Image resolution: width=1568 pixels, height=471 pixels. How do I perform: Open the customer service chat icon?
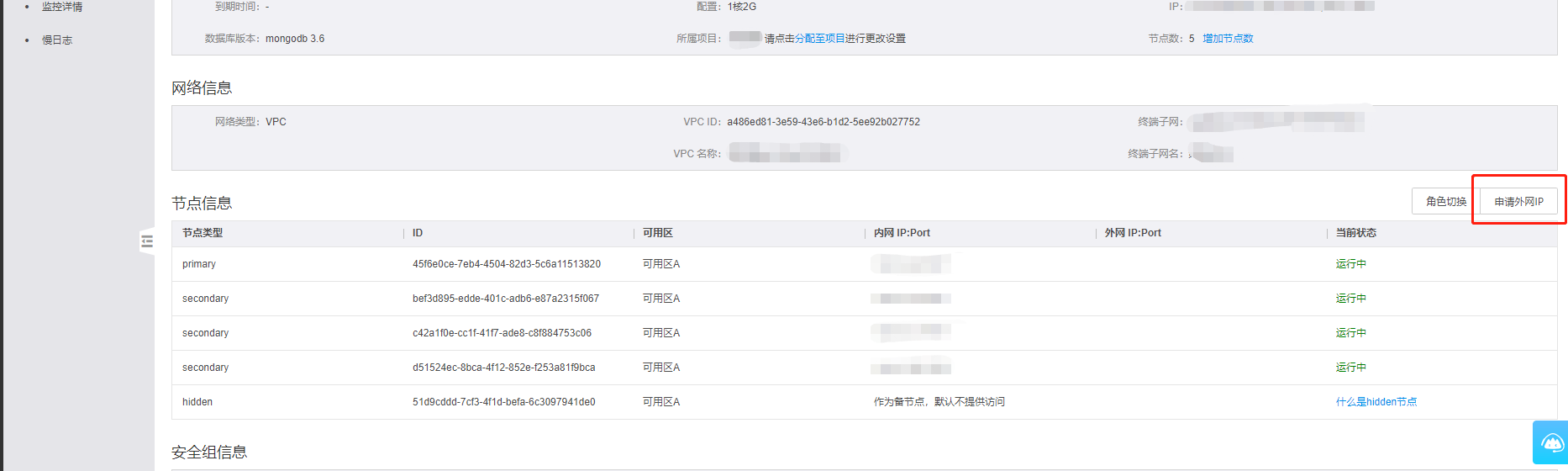[x=1550, y=442]
